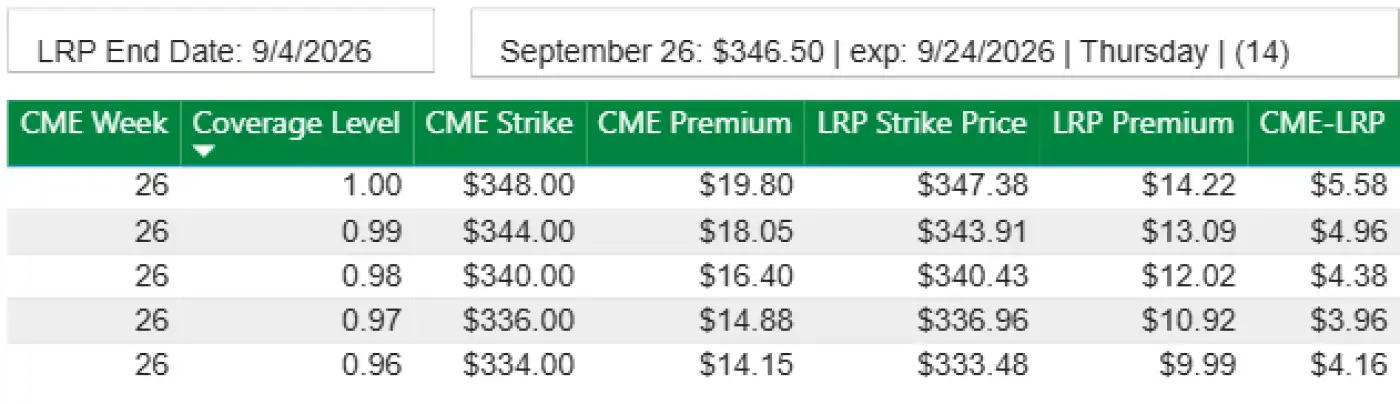The image size is (1400, 404).
Task: Click the $336.00 CME strike cell
Action: 518,321
